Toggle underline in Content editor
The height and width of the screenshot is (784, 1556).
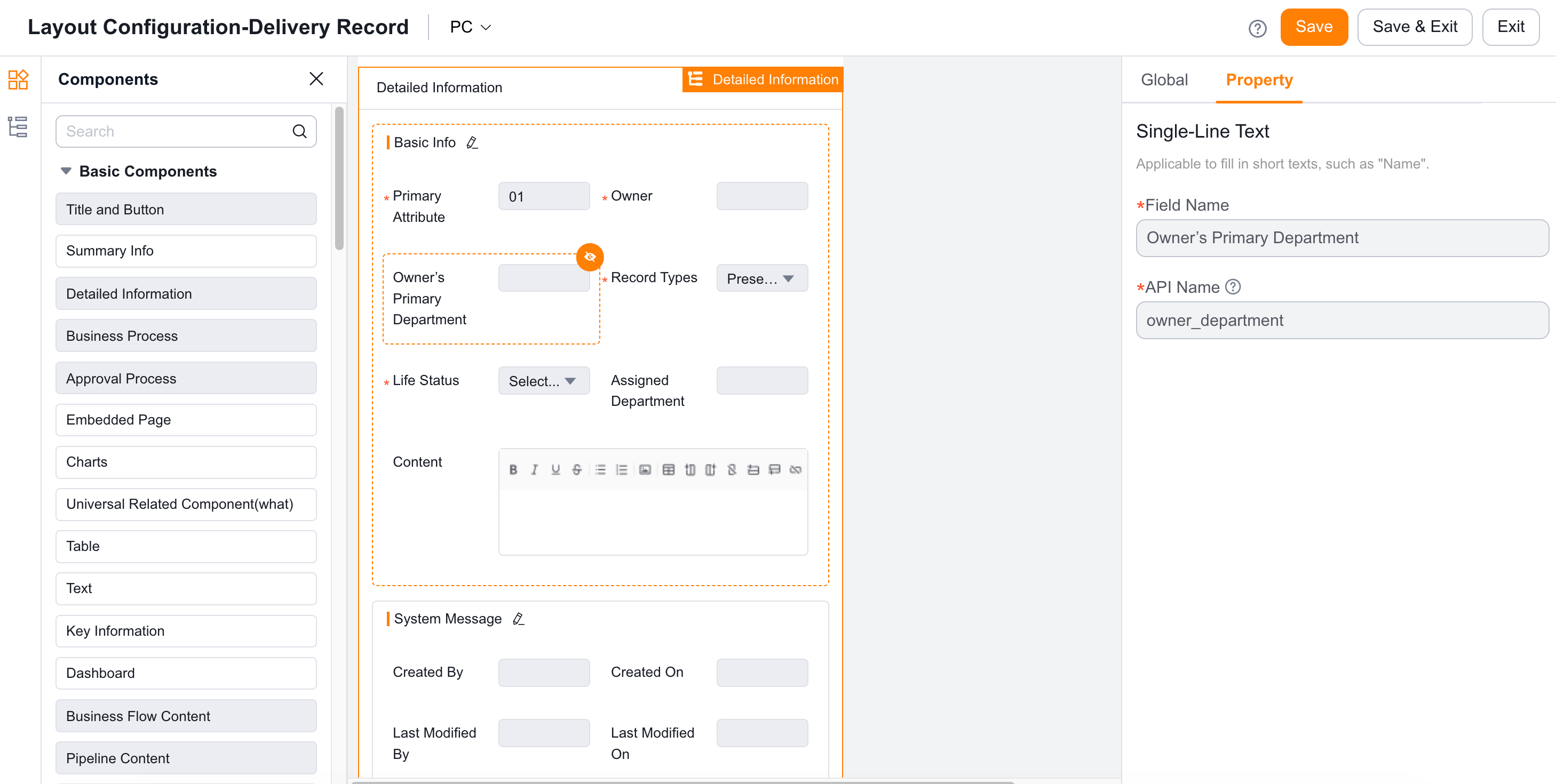[555, 469]
